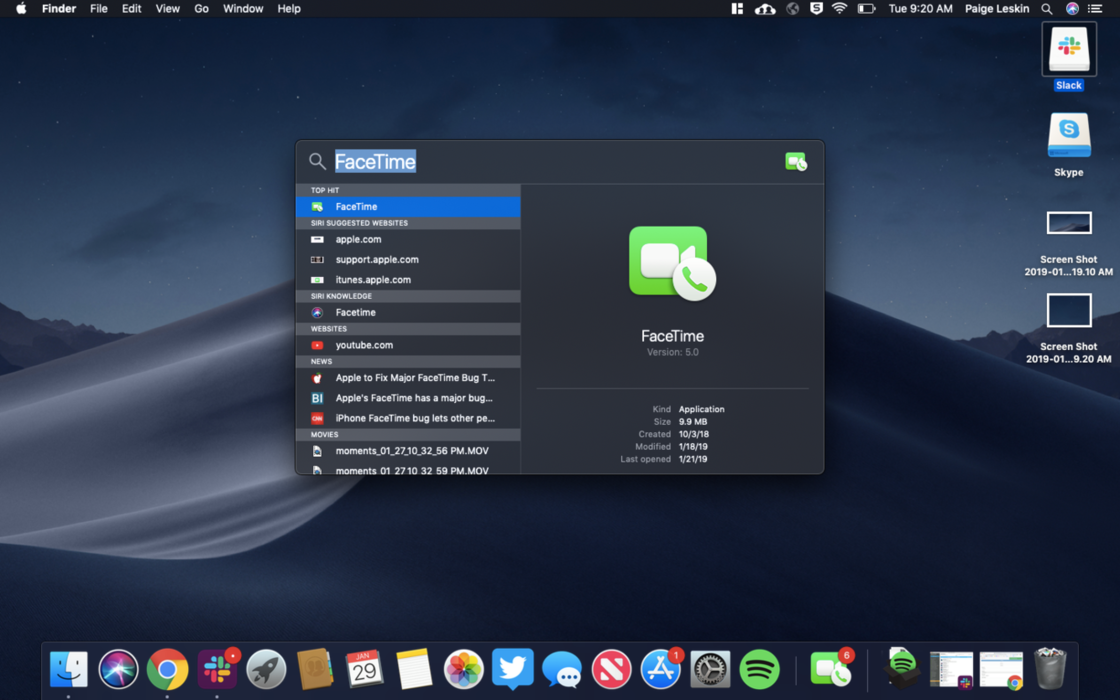This screenshot has width=1120, height=700.
Task: Open Calendar showing 29 in Dock
Action: click(x=364, y=669)
